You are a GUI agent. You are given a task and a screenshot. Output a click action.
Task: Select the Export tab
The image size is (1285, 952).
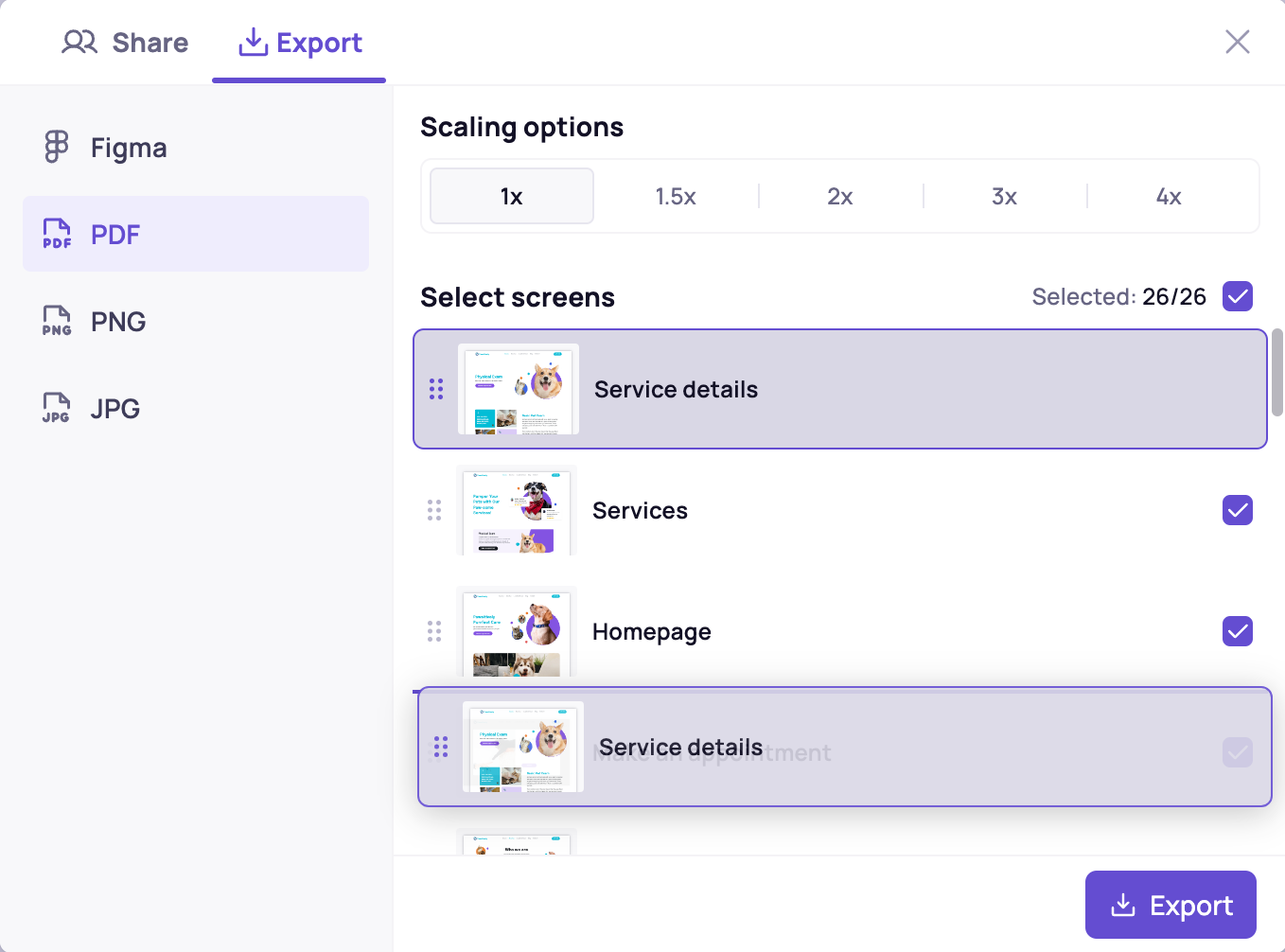[299, 43]
